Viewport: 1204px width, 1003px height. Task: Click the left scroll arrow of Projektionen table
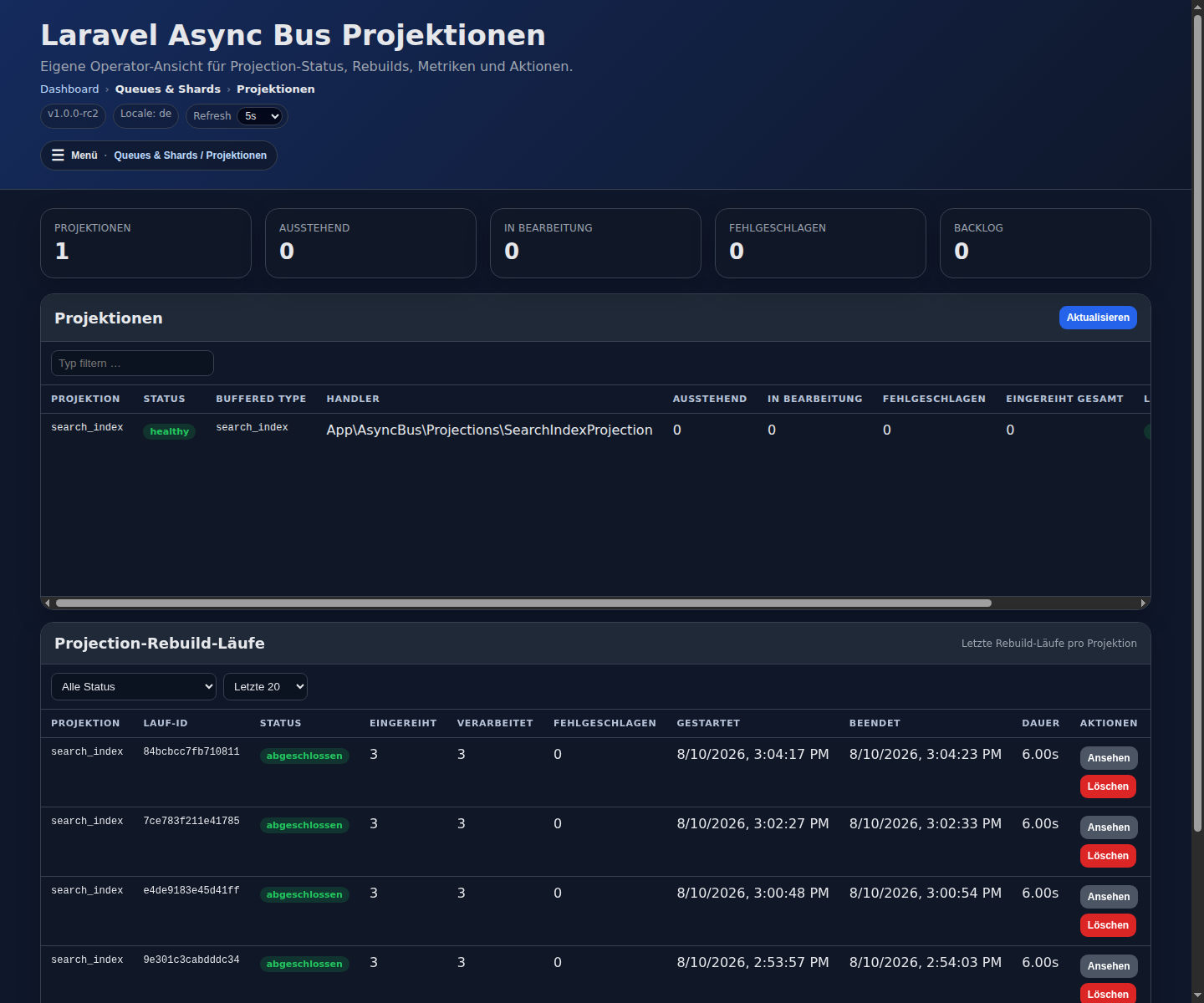tap(48, 603)
